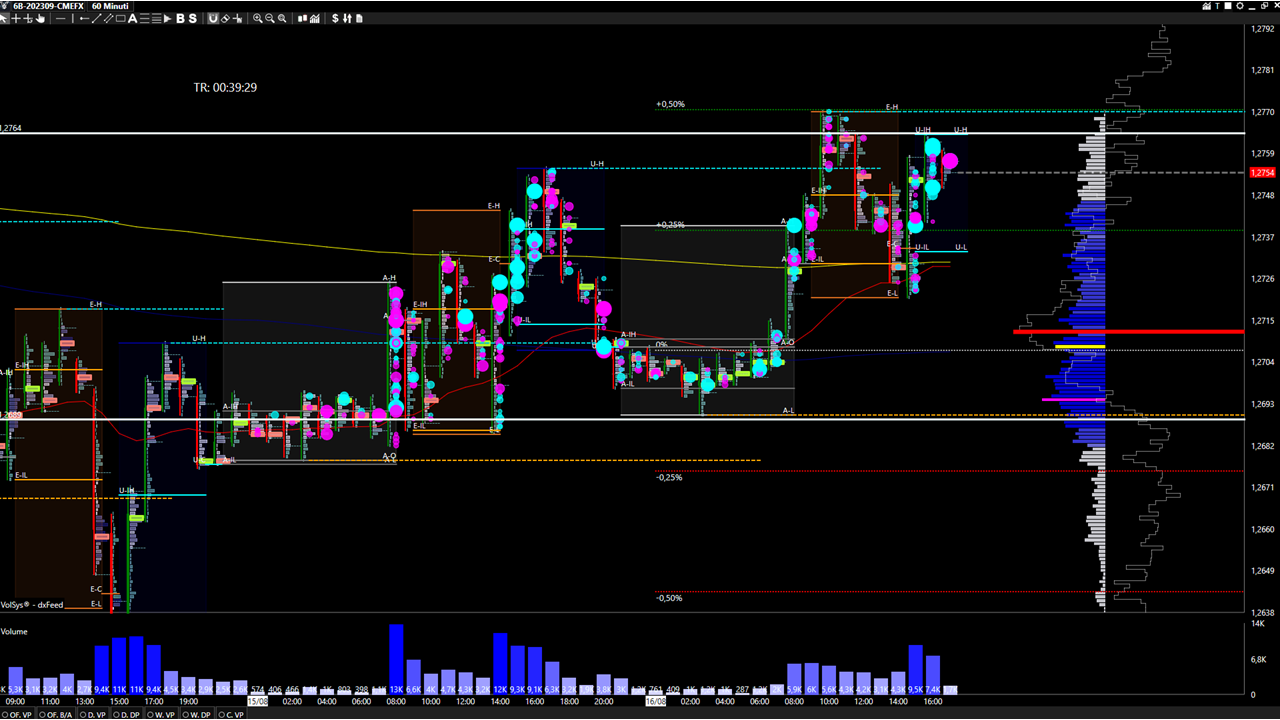
Task: Click the -0,25% deviation level label
Action: coord(669,477)
